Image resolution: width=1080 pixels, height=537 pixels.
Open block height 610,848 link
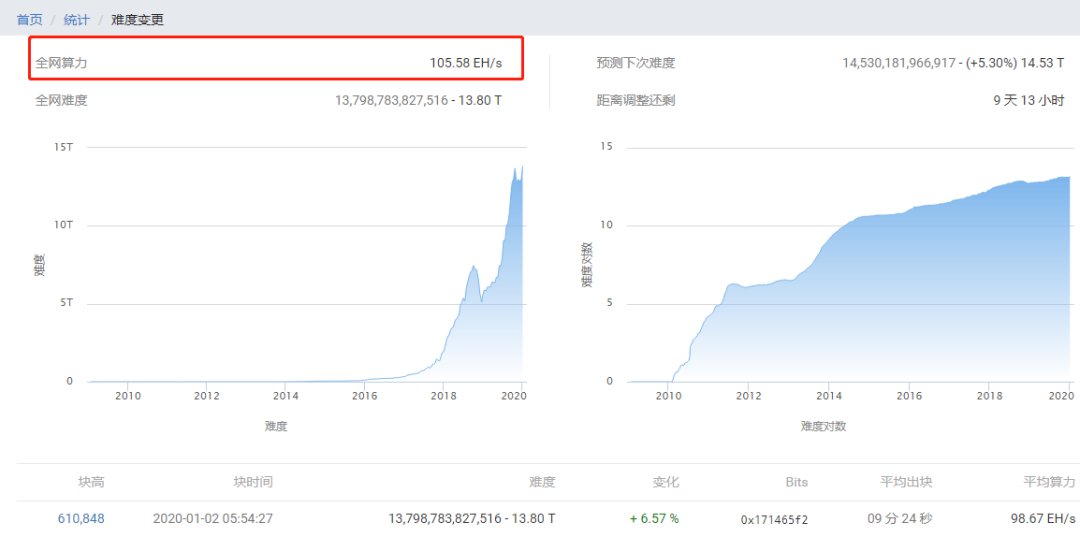point(81,518)
